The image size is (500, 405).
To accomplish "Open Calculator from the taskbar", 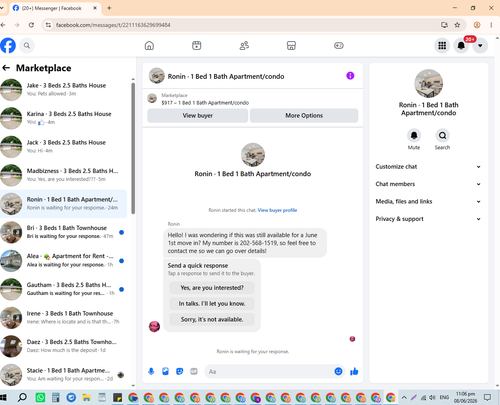I will 56,397.
